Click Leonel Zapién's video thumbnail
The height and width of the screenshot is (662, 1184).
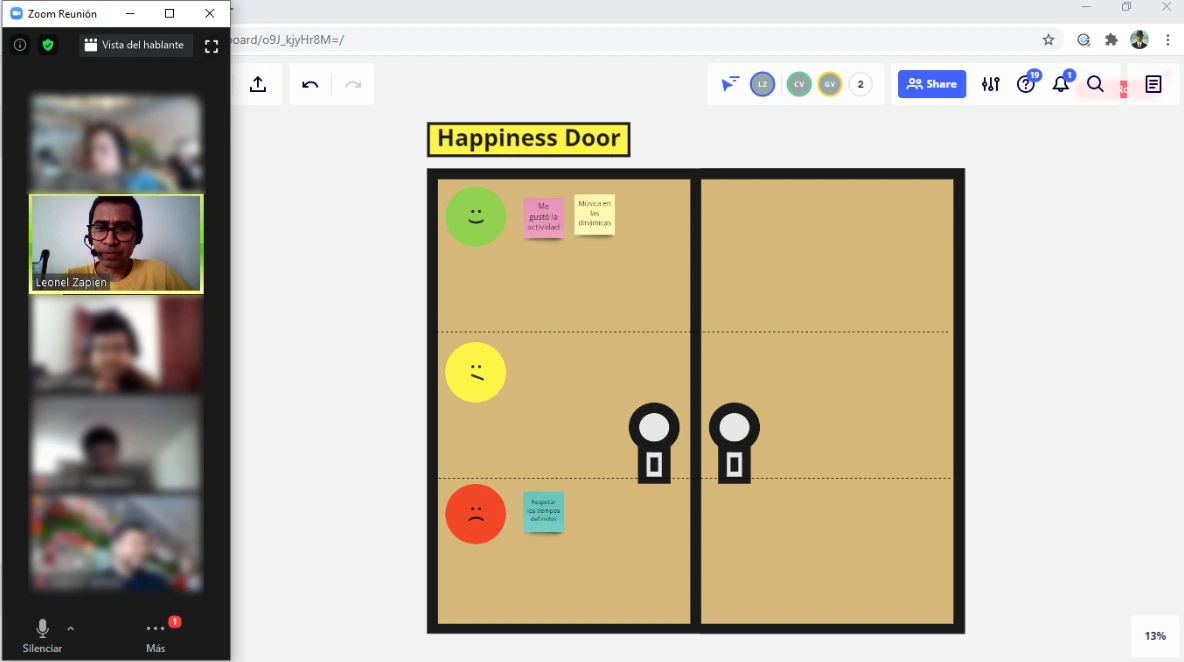116,243
